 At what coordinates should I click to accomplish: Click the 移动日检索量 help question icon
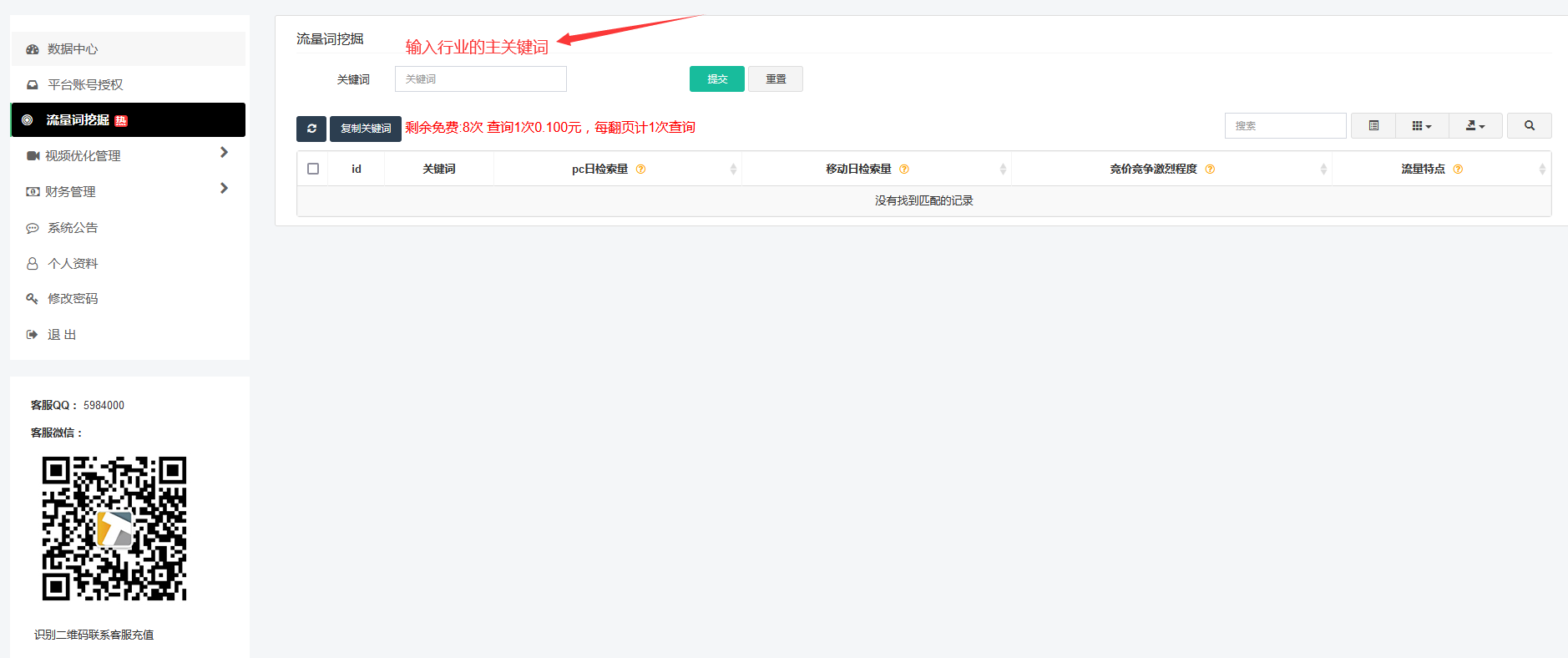pos(903,170)
